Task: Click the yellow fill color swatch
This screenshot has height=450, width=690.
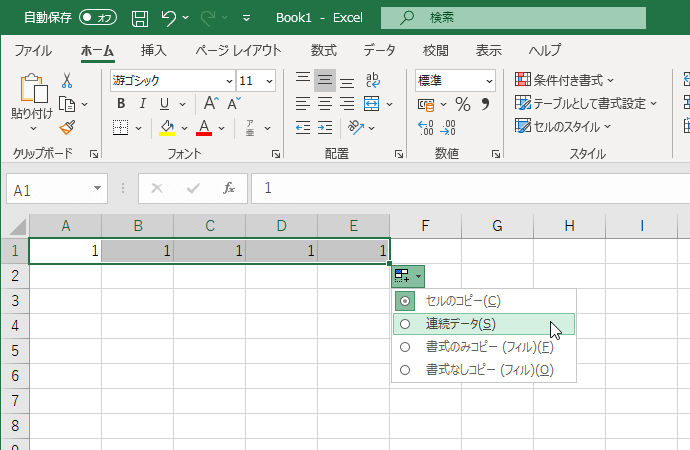Action: 167,127
